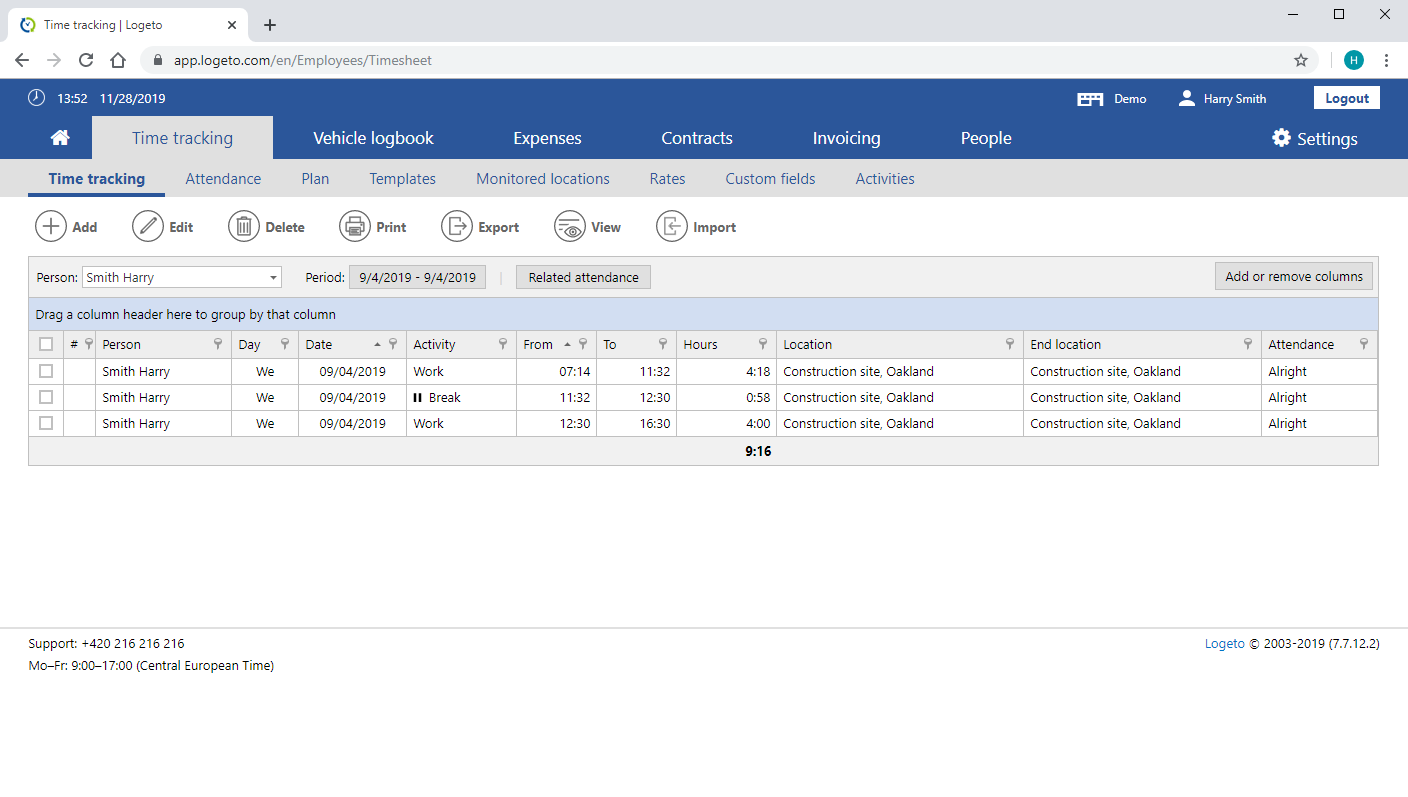The image size is (1408, 797).
Task: Click the Harry Smith user icon
Action: (x=1187, y=98)
